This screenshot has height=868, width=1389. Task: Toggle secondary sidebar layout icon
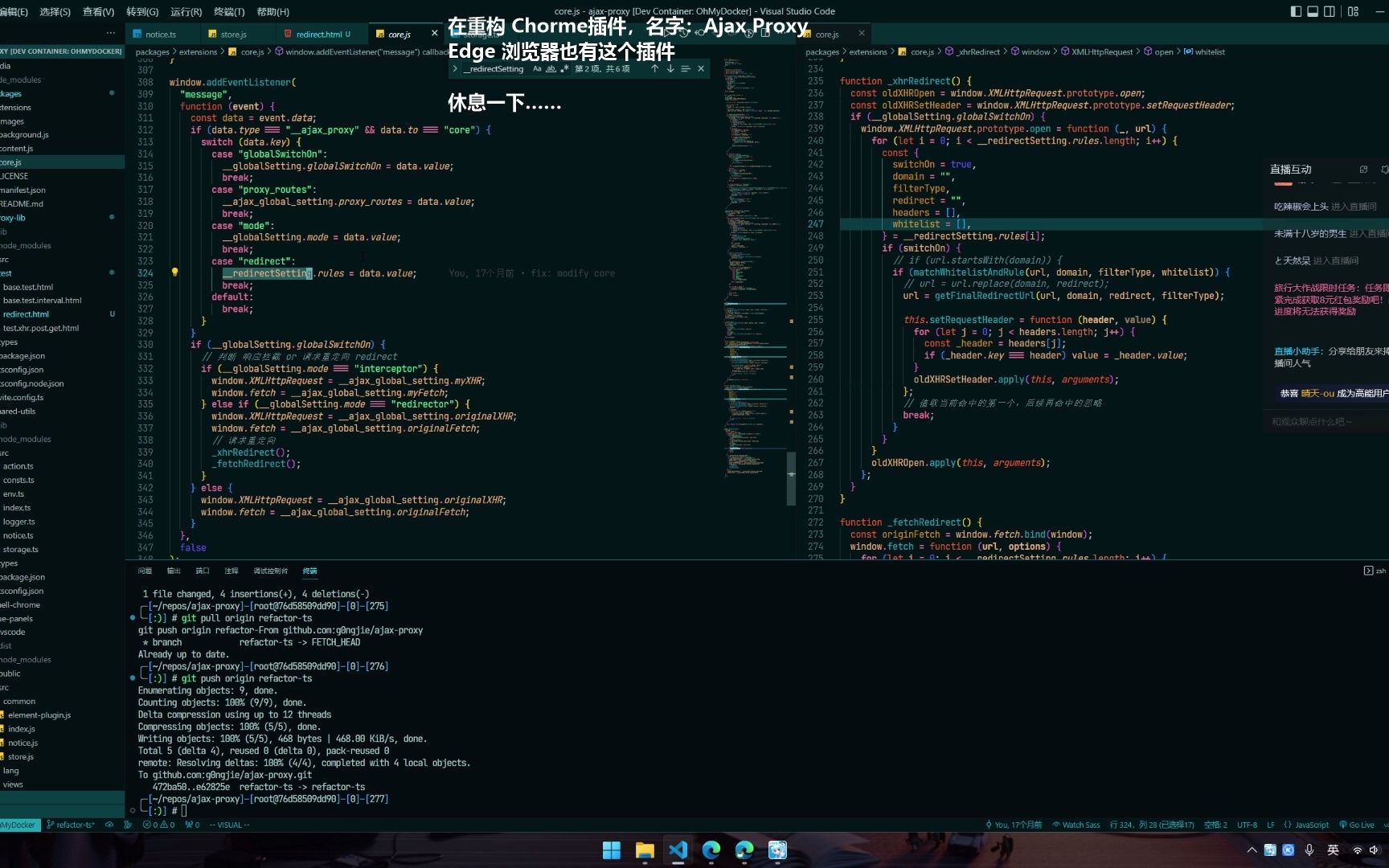tap(1330, 11)
